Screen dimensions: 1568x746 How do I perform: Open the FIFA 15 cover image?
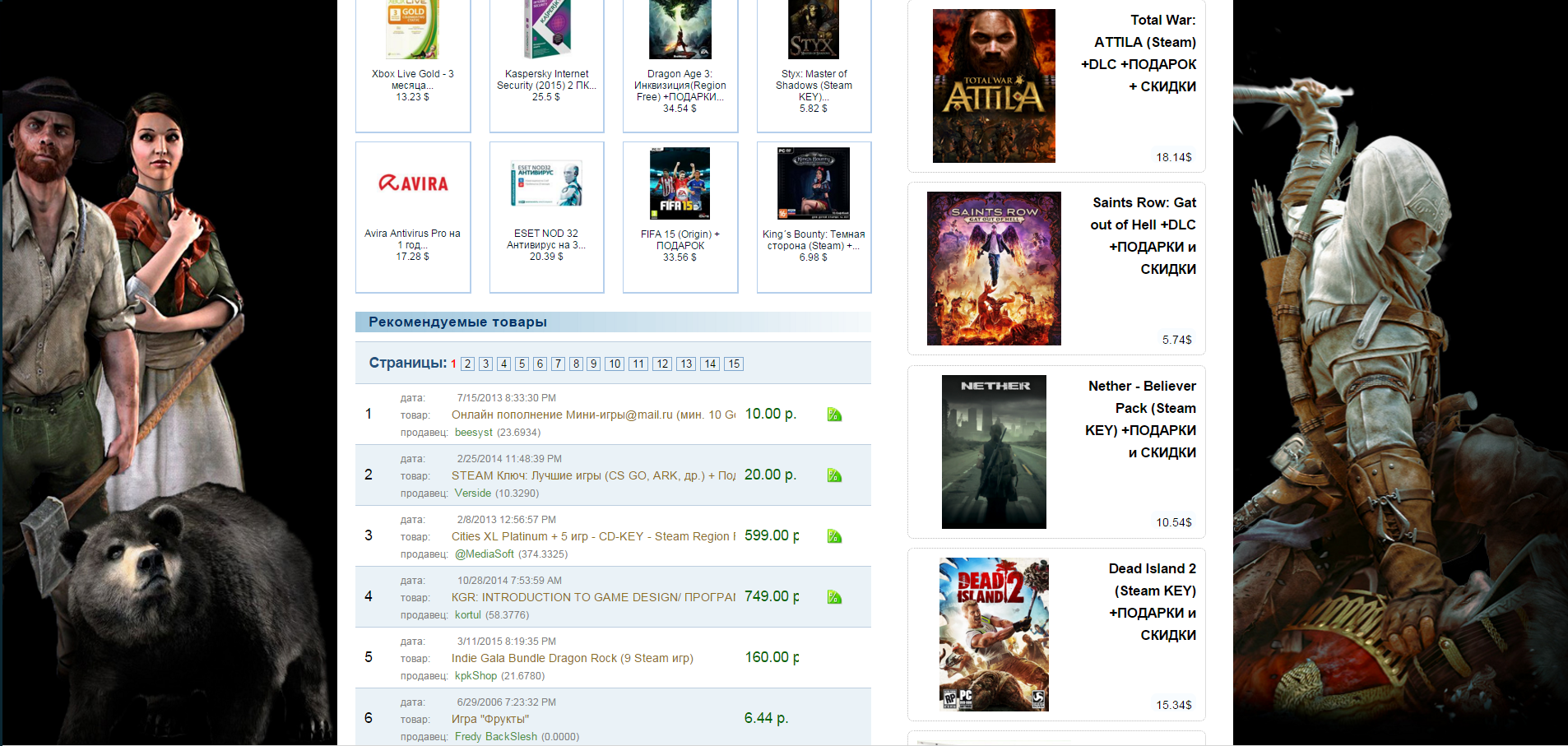tap(680, 183)
